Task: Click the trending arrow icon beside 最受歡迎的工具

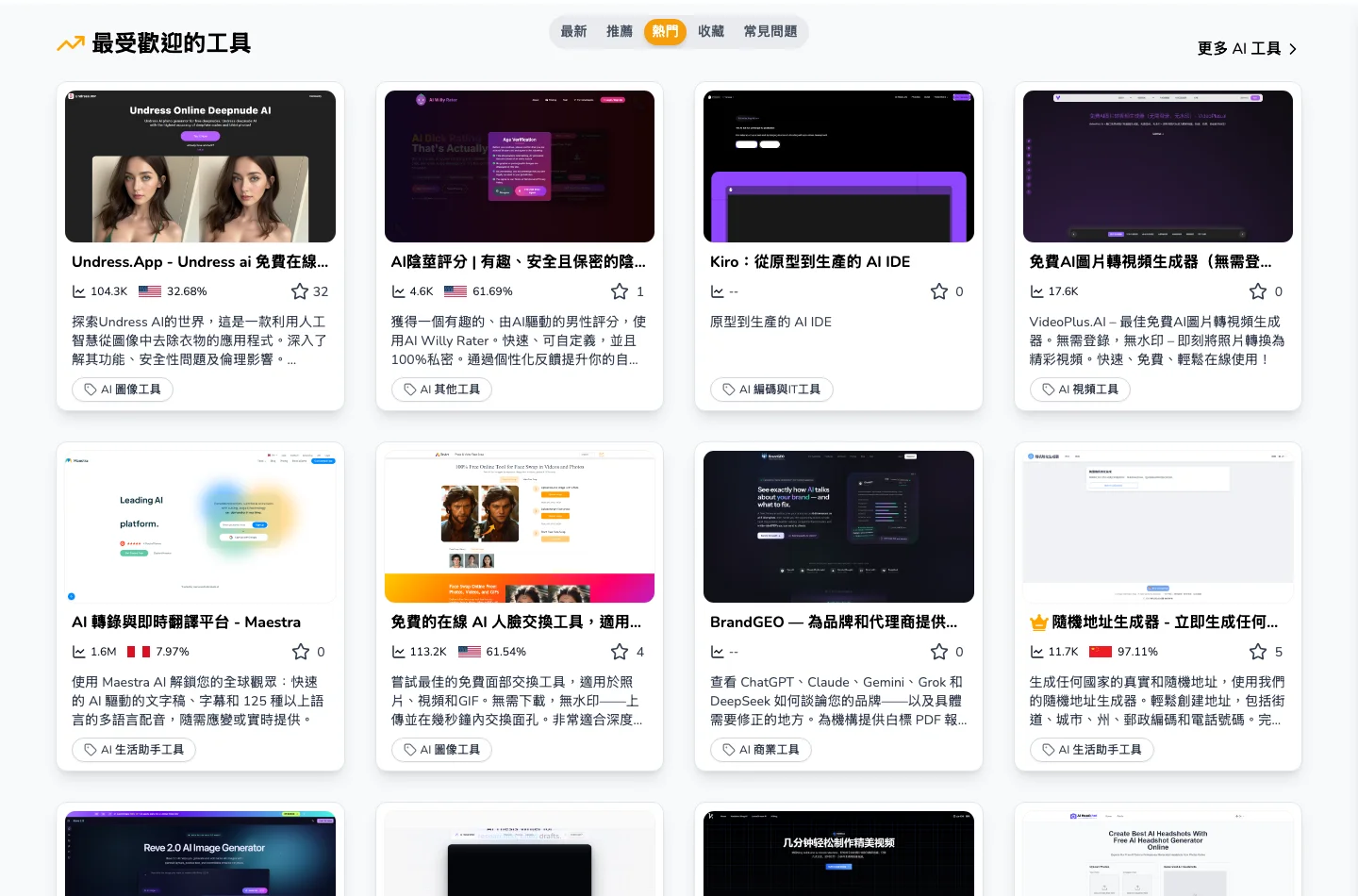Action: click(x=71, y=43)
